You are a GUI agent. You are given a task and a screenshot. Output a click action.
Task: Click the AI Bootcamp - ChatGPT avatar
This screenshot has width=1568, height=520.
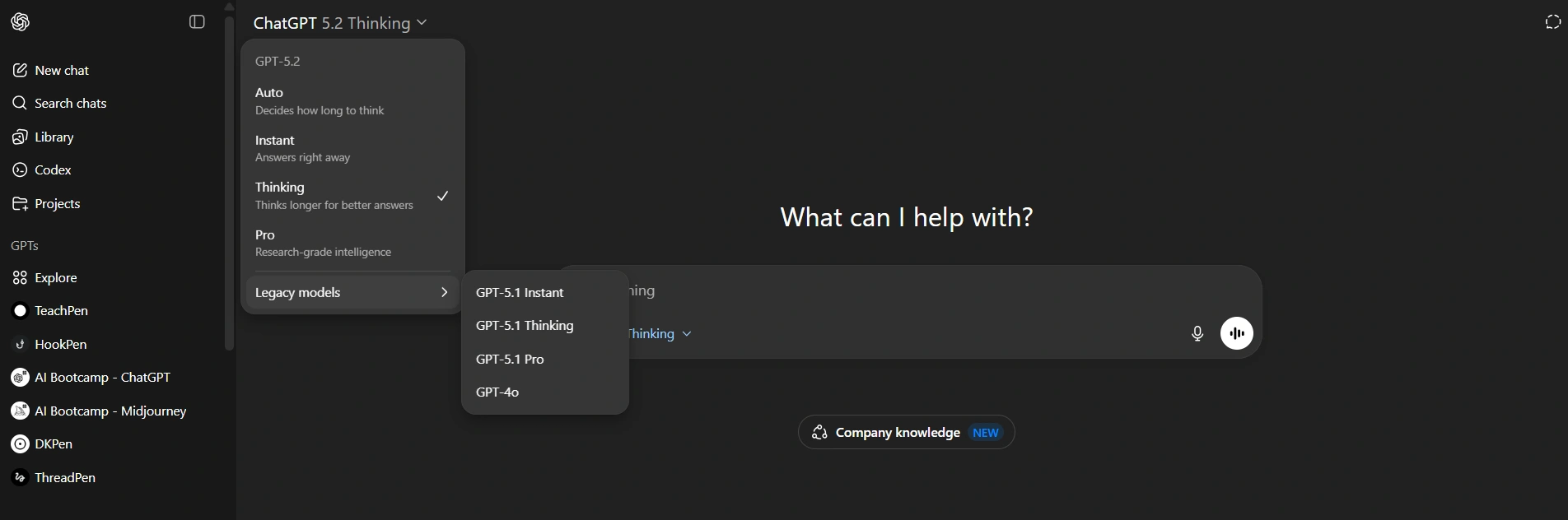(20, 377)
